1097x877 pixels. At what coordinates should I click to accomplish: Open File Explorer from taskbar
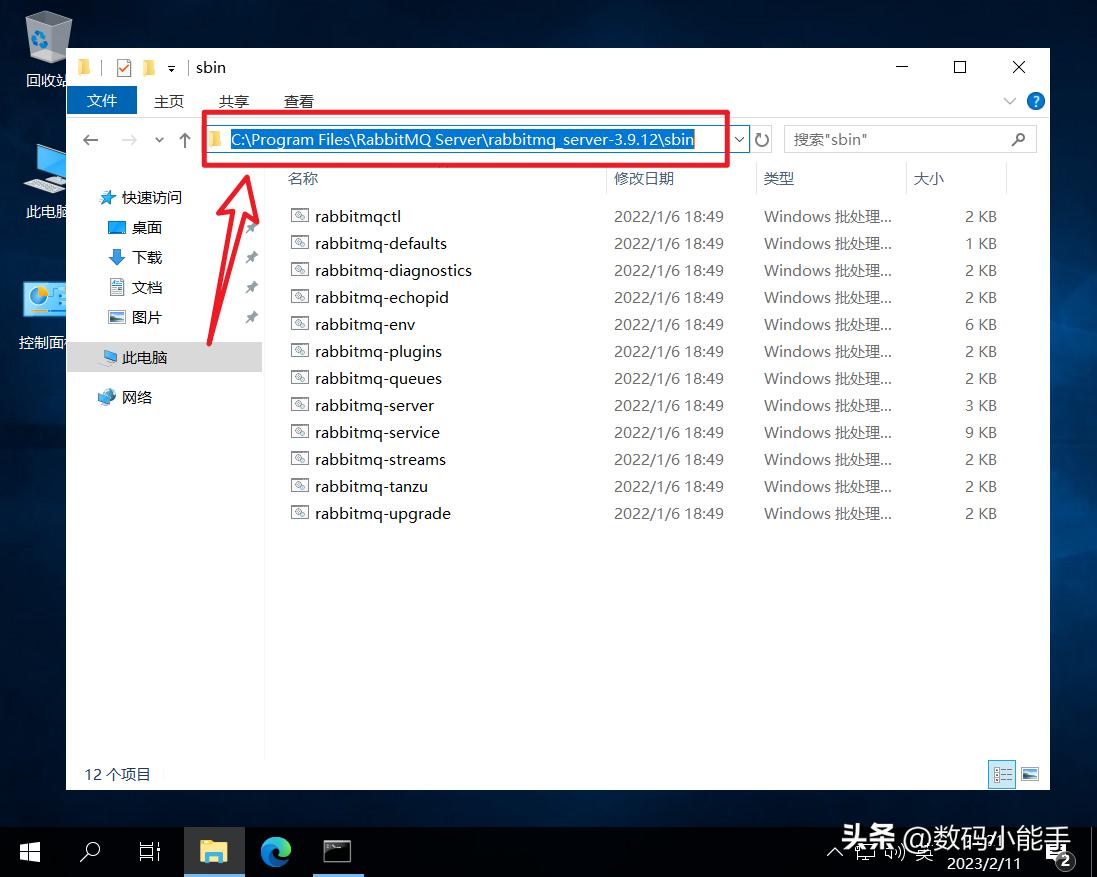(213, 851)
